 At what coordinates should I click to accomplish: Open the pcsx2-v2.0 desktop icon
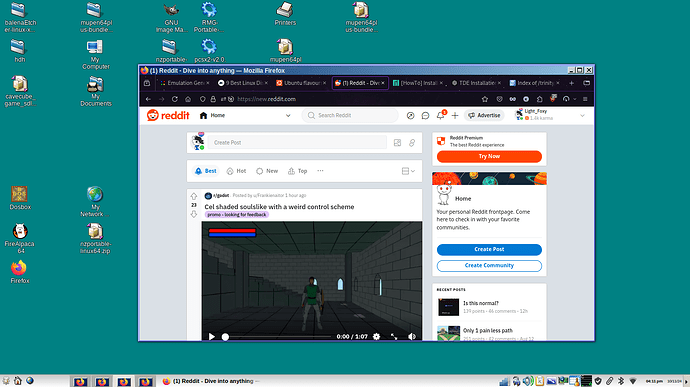(x=209, y=50)
